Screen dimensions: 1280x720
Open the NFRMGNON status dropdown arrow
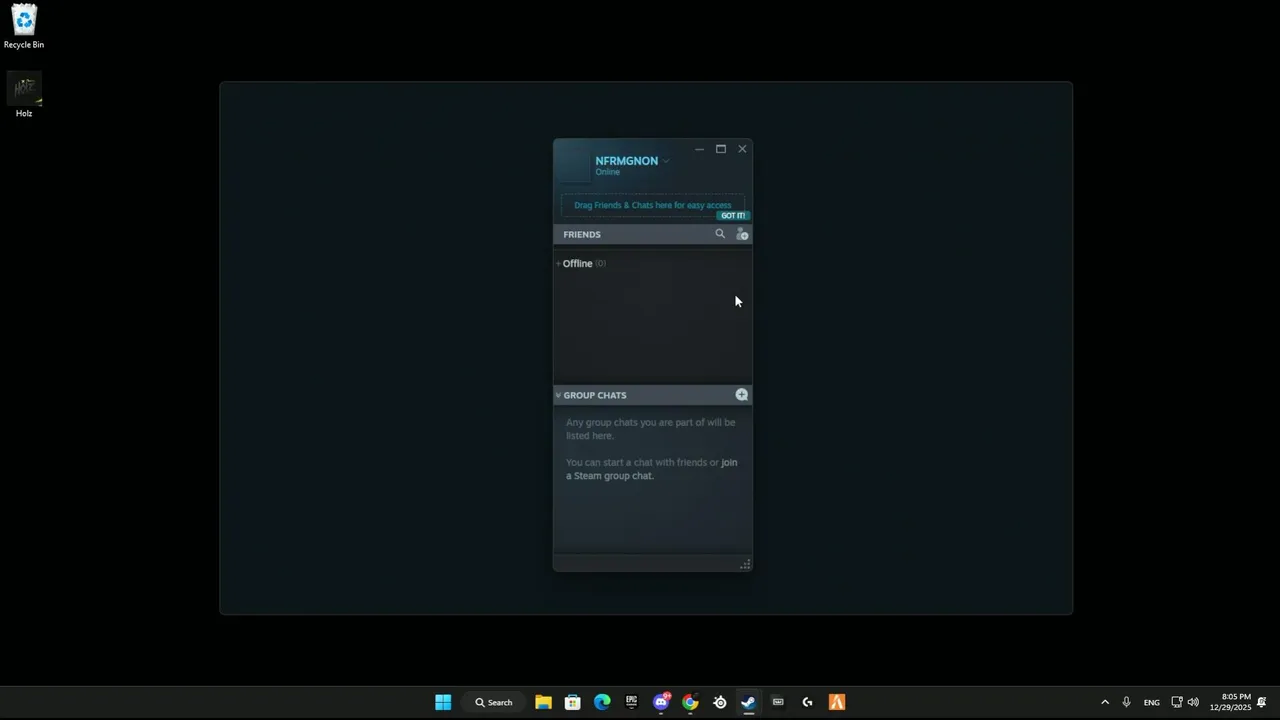(666, 161)
